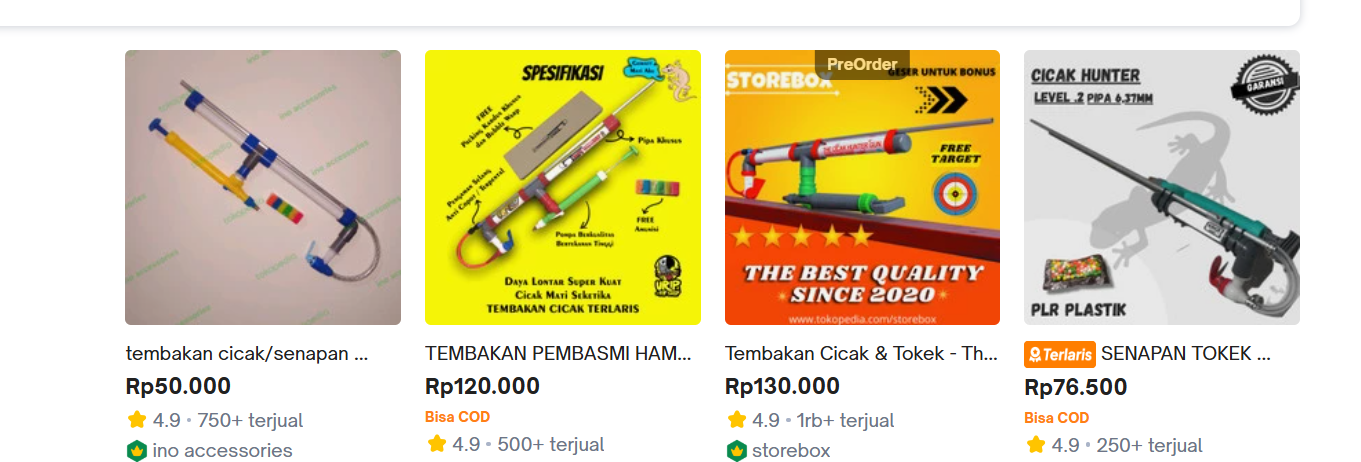Click Bisa COD label under Rp76.500
1361x462 pixels.
(1057, 418)
